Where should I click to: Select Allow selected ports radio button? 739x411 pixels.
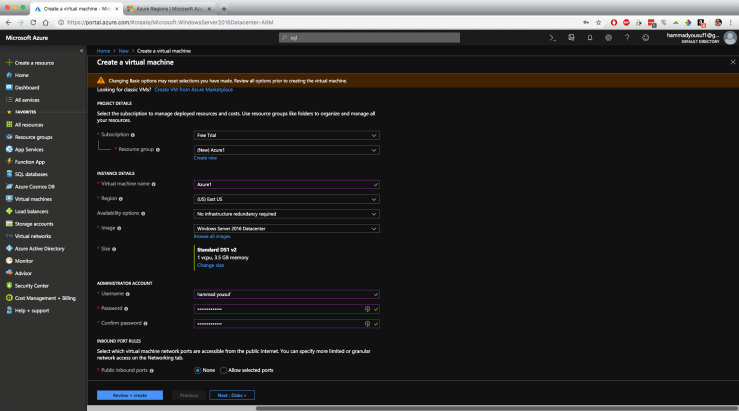[223, 370]
